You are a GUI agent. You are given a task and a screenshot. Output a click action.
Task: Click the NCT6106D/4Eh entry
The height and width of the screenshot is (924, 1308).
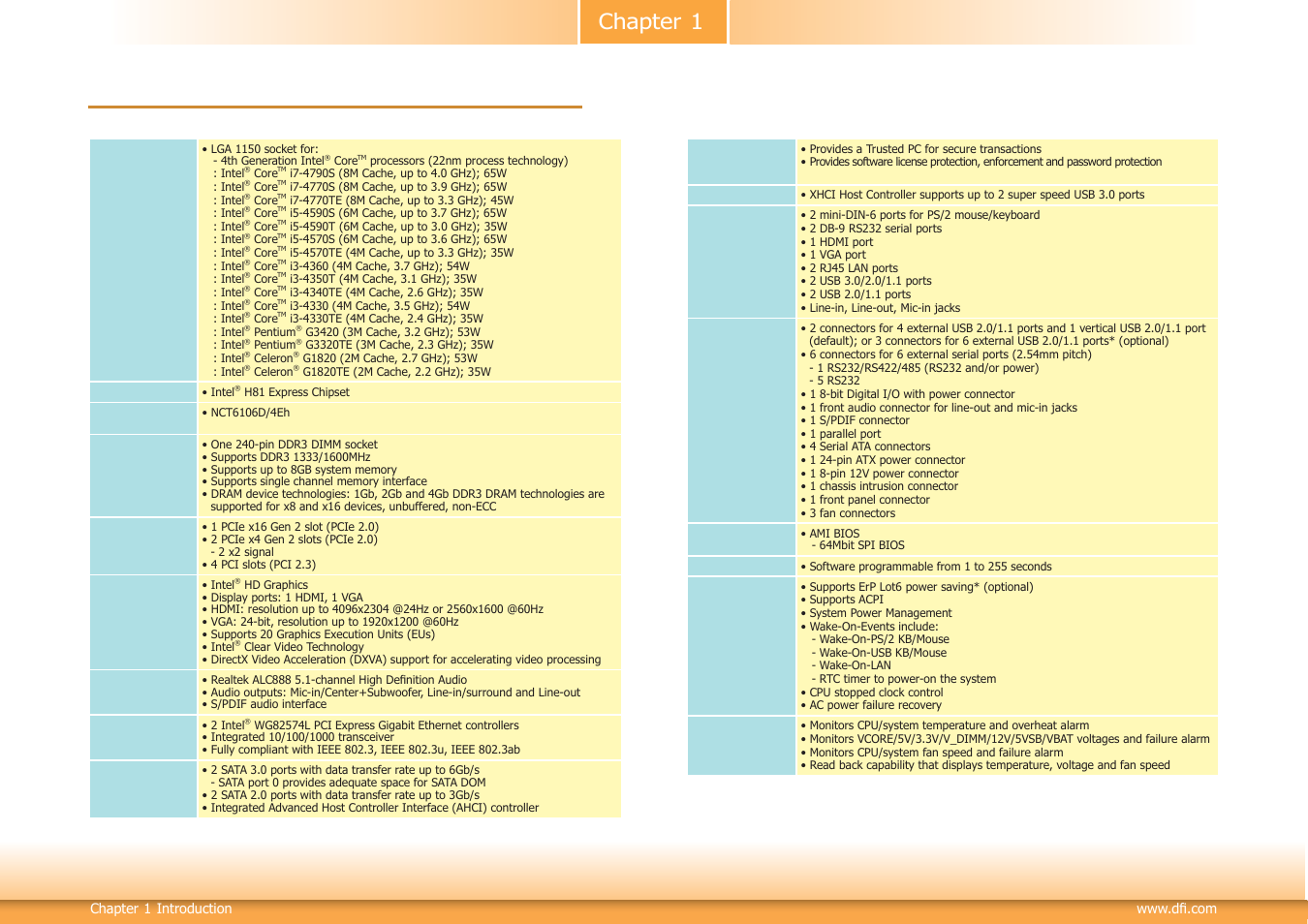[245, 413]
